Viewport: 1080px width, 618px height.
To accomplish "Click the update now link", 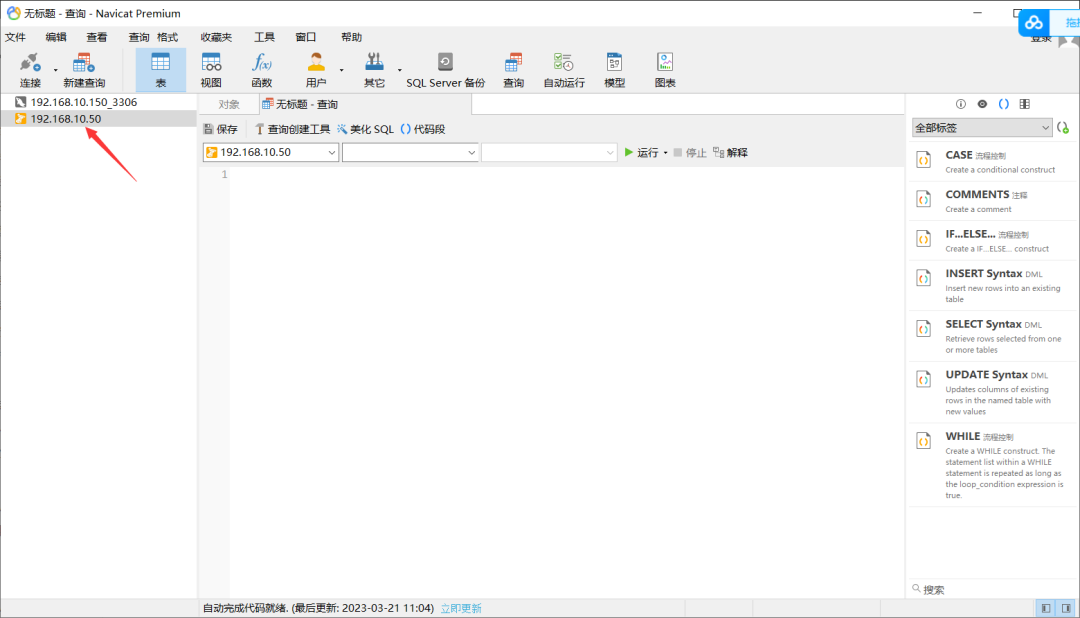I will coord(461,608).
